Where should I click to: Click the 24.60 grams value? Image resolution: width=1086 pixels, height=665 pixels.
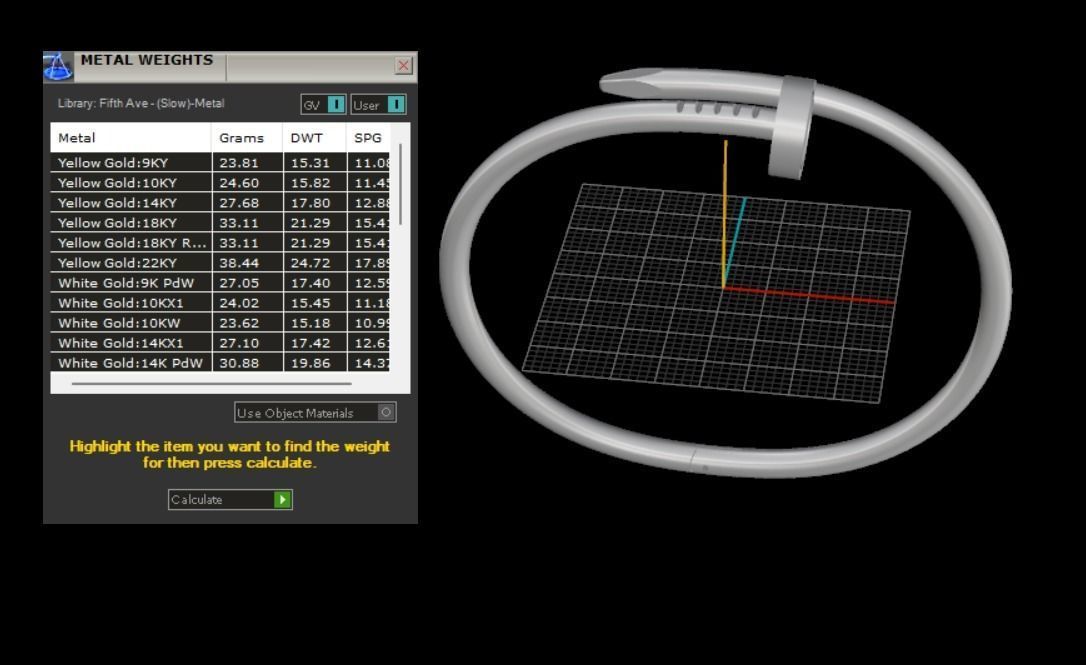tap(239, 183)
